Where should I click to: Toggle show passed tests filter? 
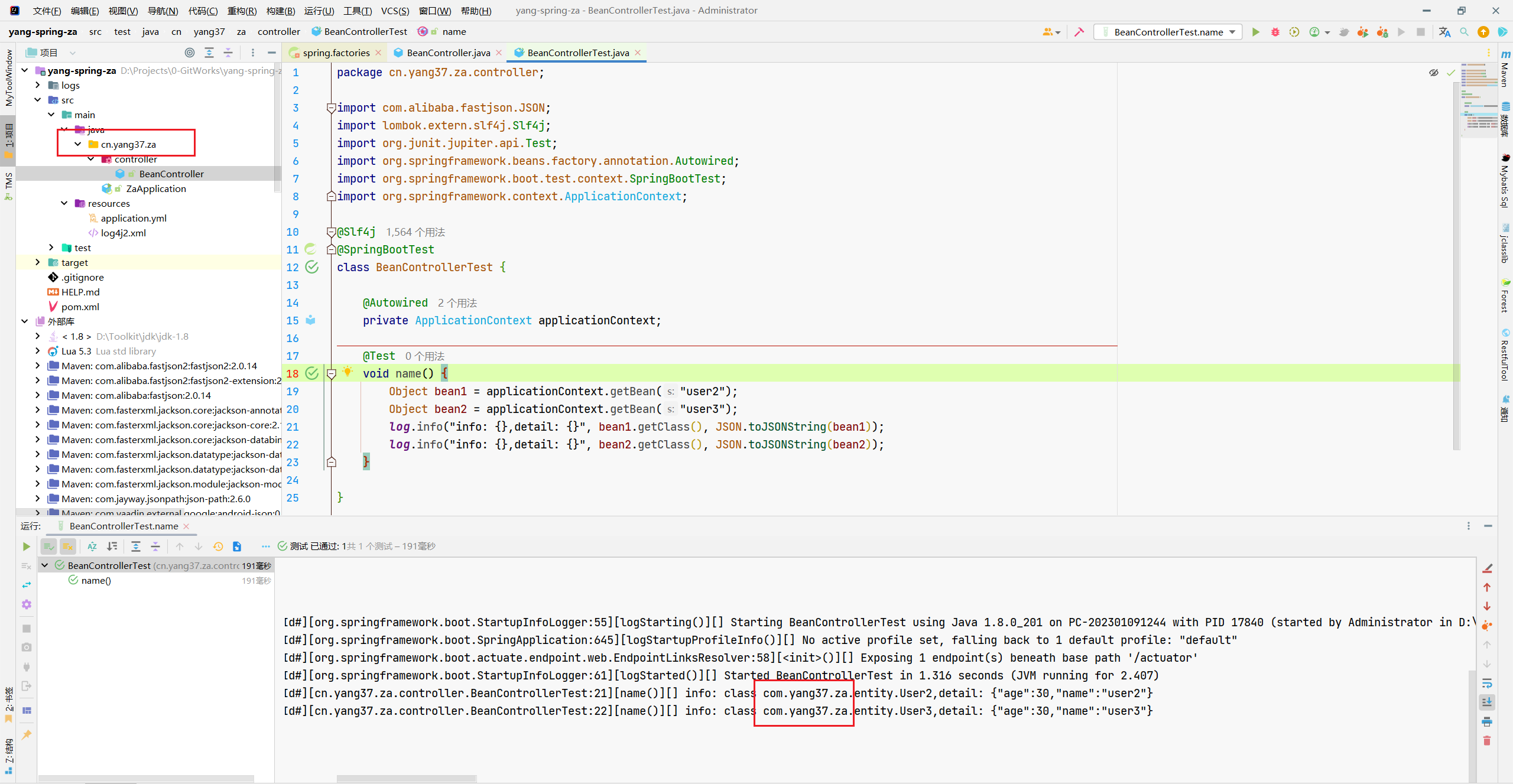[48, 546]
